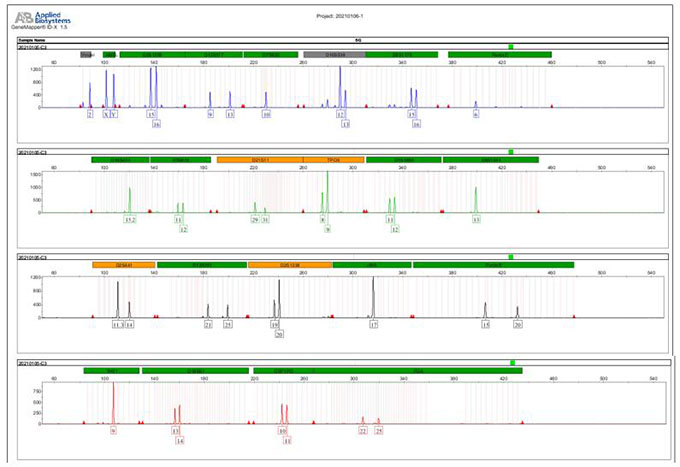
Task: Select the Y allele label on the blue trace
Action: (114, 114)
